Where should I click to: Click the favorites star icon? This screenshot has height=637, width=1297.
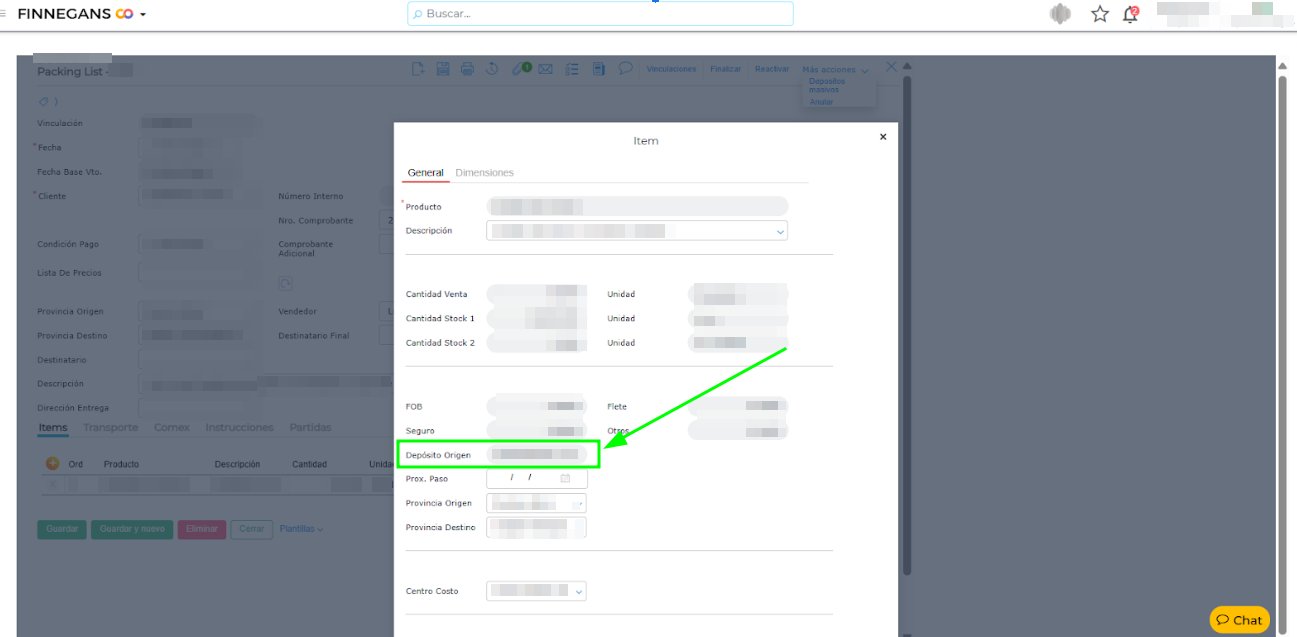click(1100, 14)
